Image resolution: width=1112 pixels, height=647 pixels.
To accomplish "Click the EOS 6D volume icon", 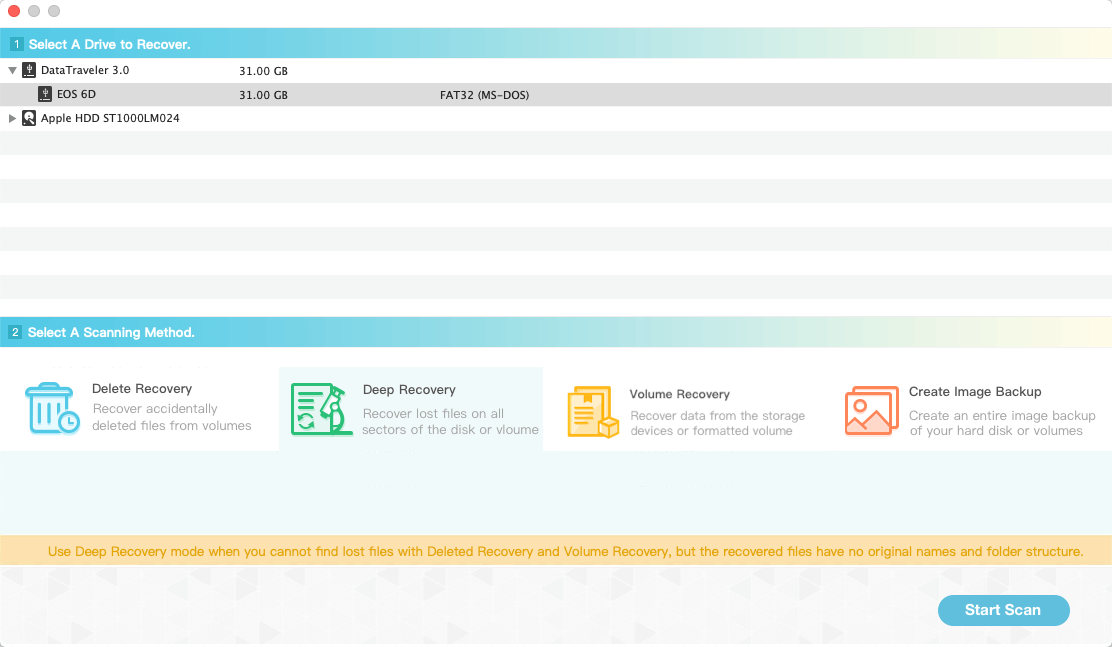I will click(45, 94).
